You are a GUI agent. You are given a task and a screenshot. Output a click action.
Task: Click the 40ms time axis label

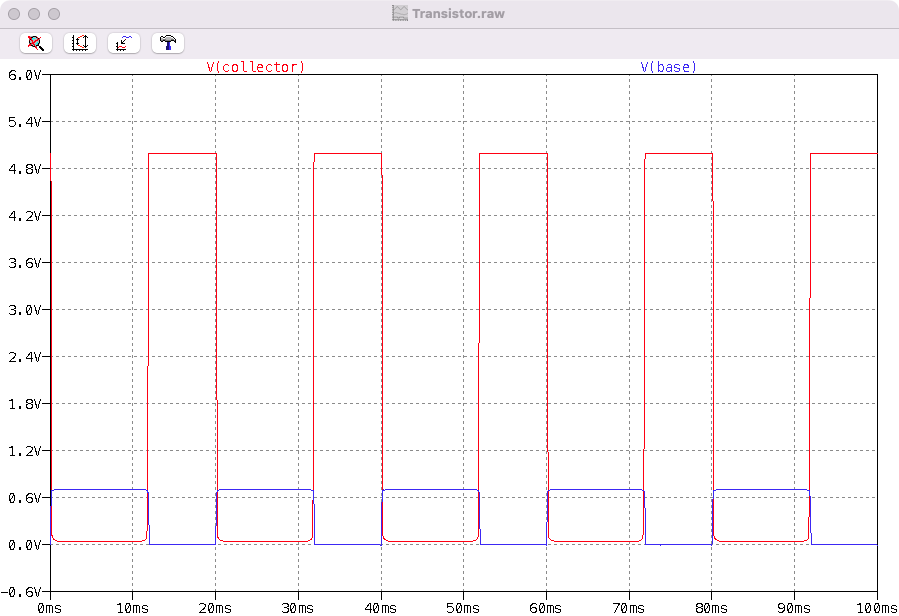point(381,608)
